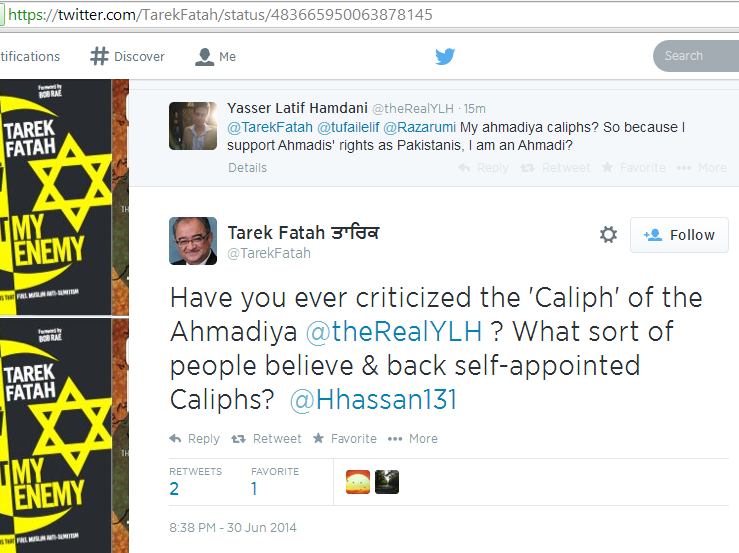739x553 pixels.
Task: Retweet the main Tarek Fatah tweet
Action: click(266, 439)
